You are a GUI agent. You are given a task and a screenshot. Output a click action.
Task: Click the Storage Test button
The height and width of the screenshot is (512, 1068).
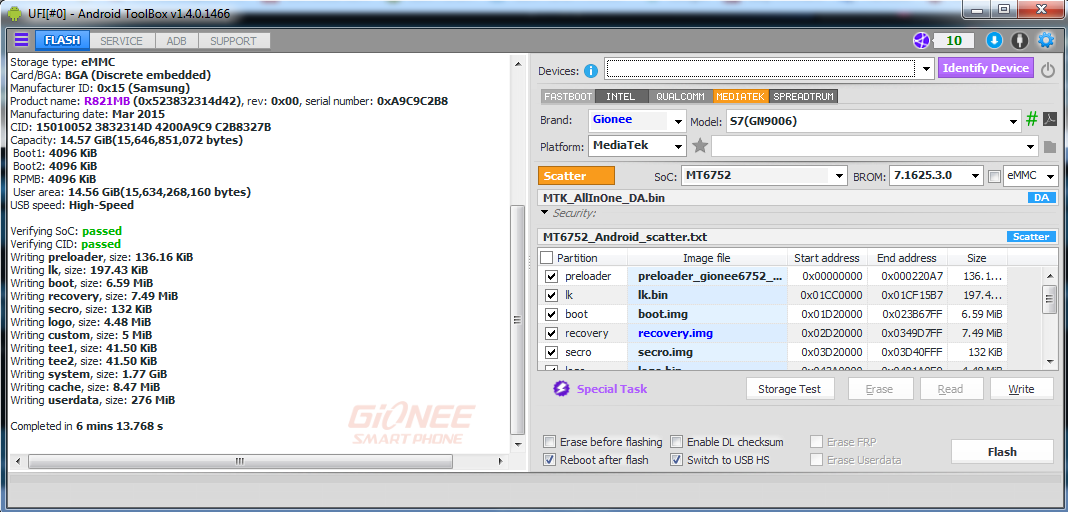(789, 389)
